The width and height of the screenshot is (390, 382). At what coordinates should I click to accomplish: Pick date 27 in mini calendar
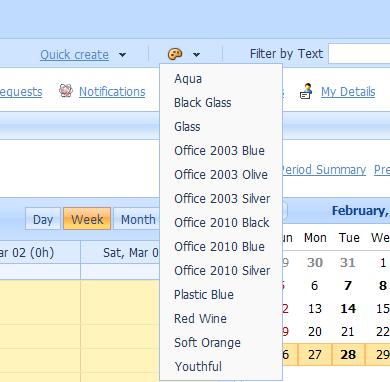pos(315,355)
